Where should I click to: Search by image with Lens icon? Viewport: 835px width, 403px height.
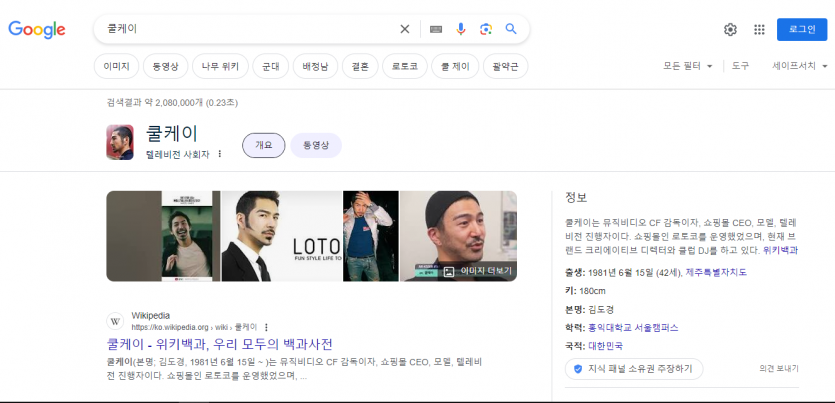click(x=486, y=29)
